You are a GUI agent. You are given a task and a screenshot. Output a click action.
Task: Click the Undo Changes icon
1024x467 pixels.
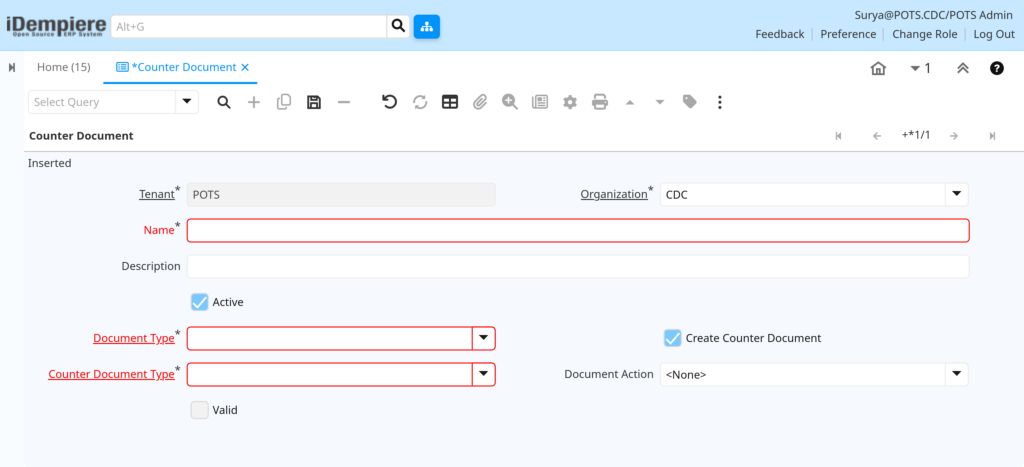[x=390, y=103]
